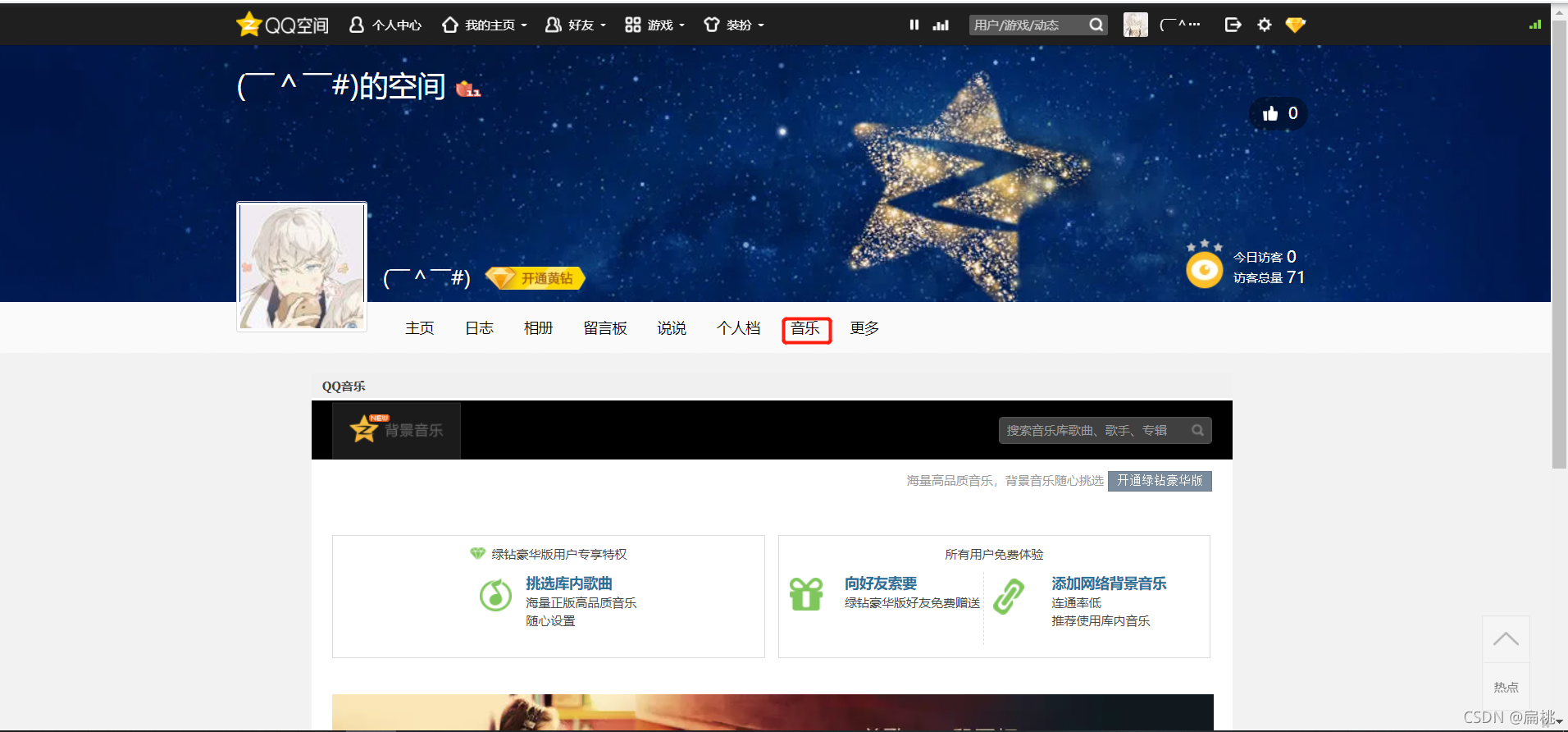Click the QQ空间 star logo
This screenshot has height=732, width=1568.
click(282, 25)
